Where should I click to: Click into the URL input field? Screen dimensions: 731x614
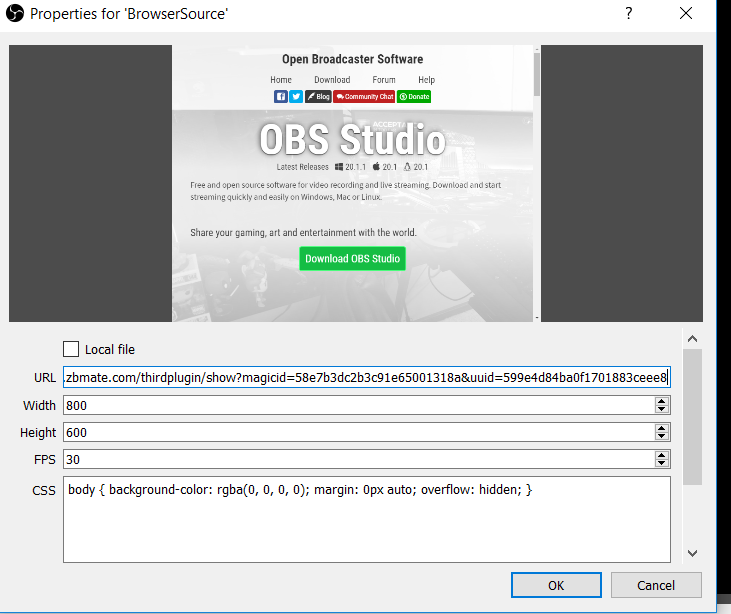[x=367, y=377]
